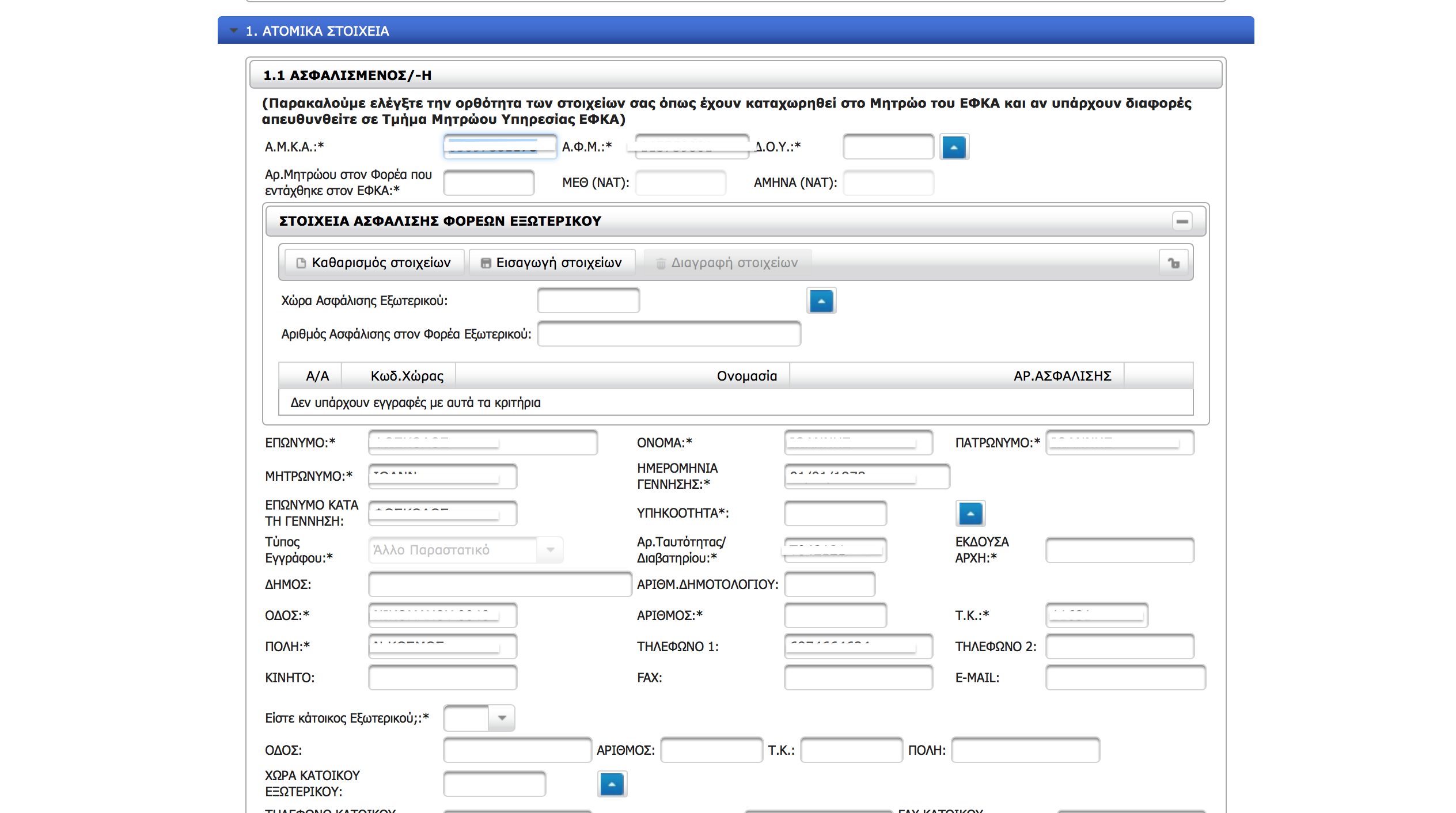Focus the E-MAIL input field
The image size is (1456, 813).
click(x=1125, y=678)
